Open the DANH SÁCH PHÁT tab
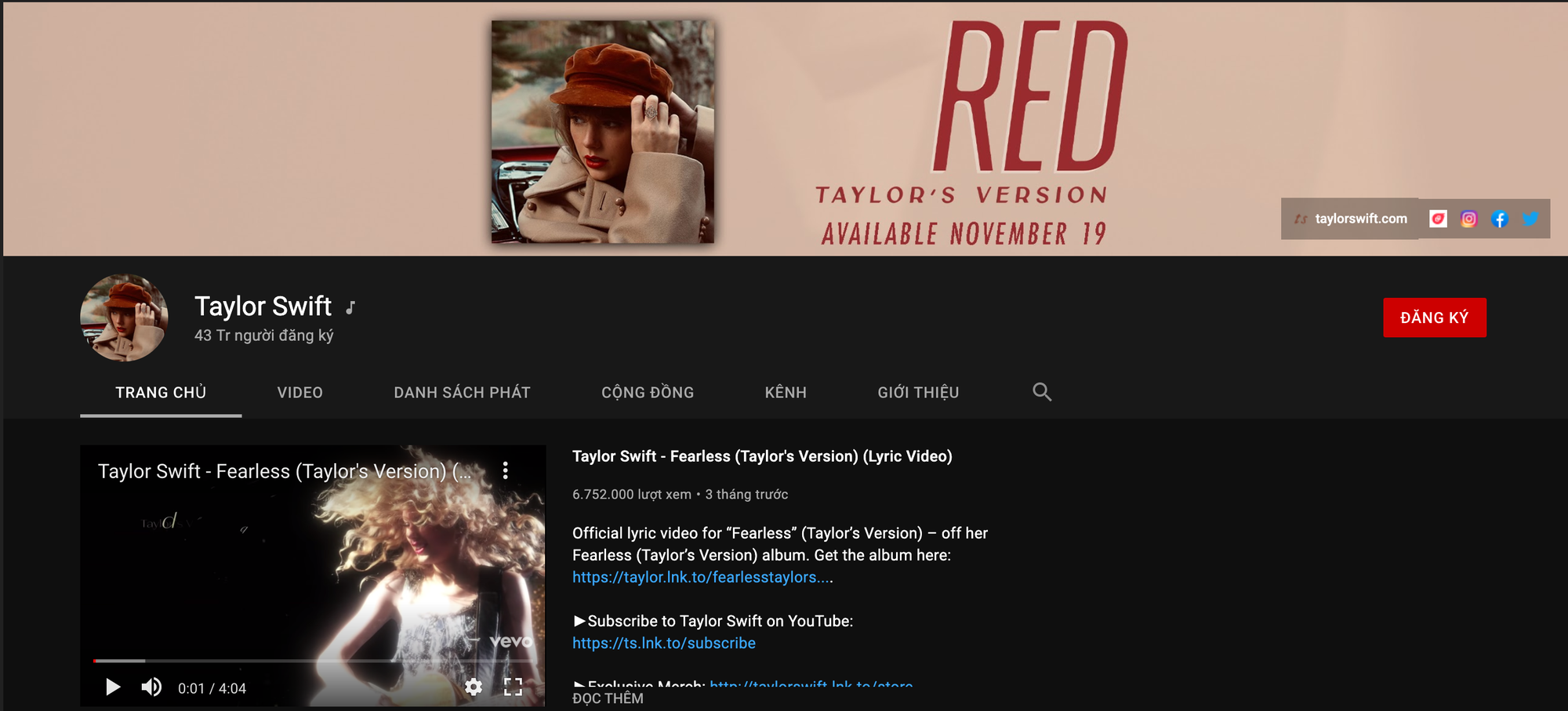 pos(462,392)
